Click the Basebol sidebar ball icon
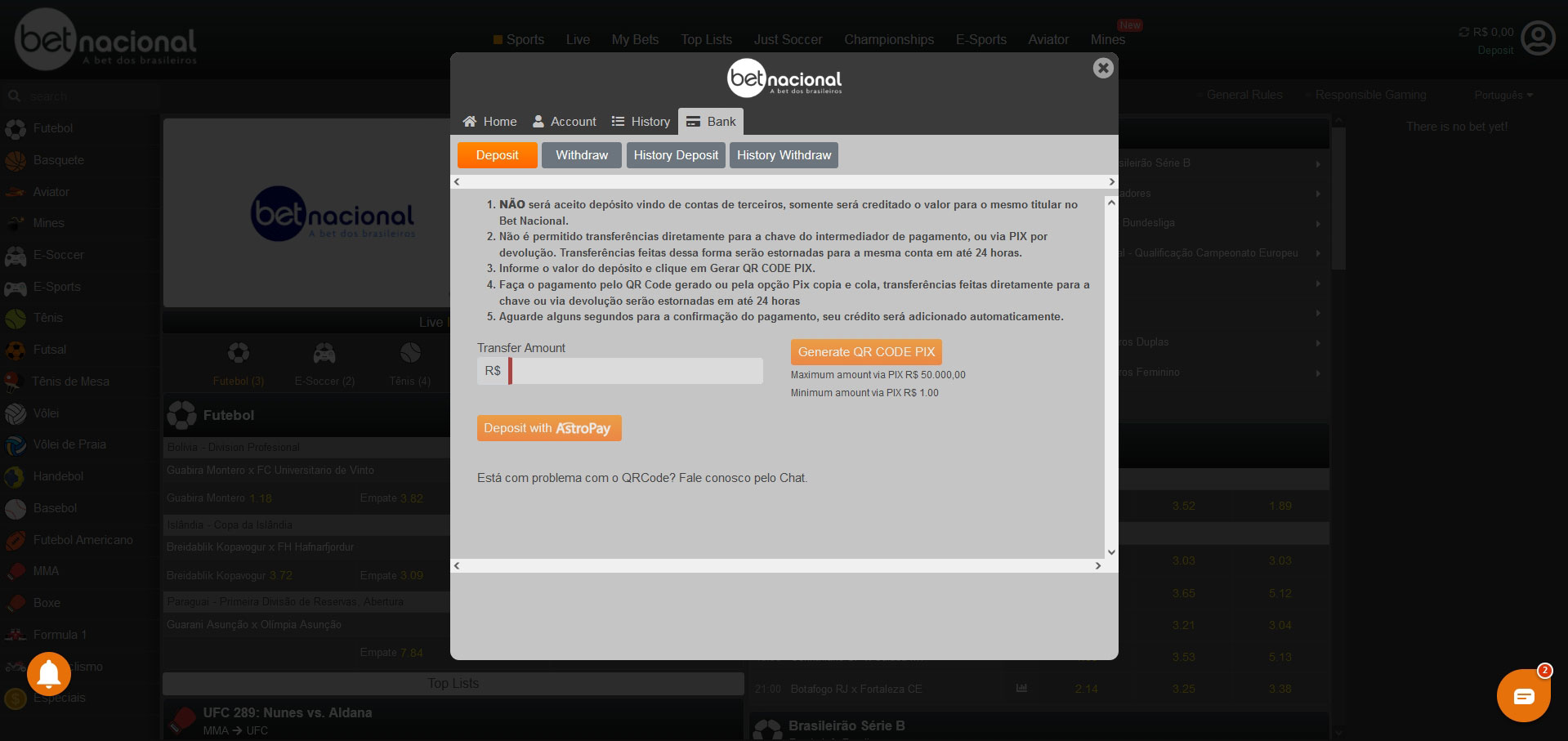Viewport: 1568px width, 741px height. pyautogui.click(x=16, y=509)
